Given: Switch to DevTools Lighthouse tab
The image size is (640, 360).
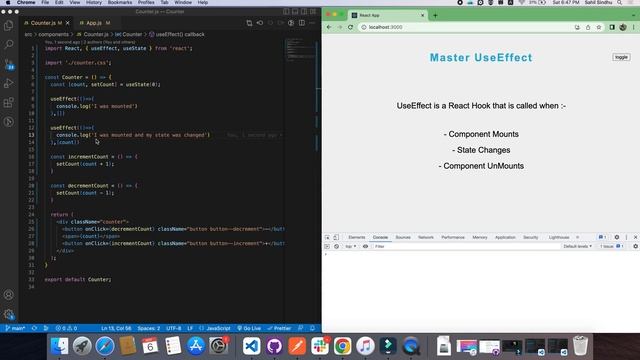Looking at the screenshot, I should [x=559, y=237].
